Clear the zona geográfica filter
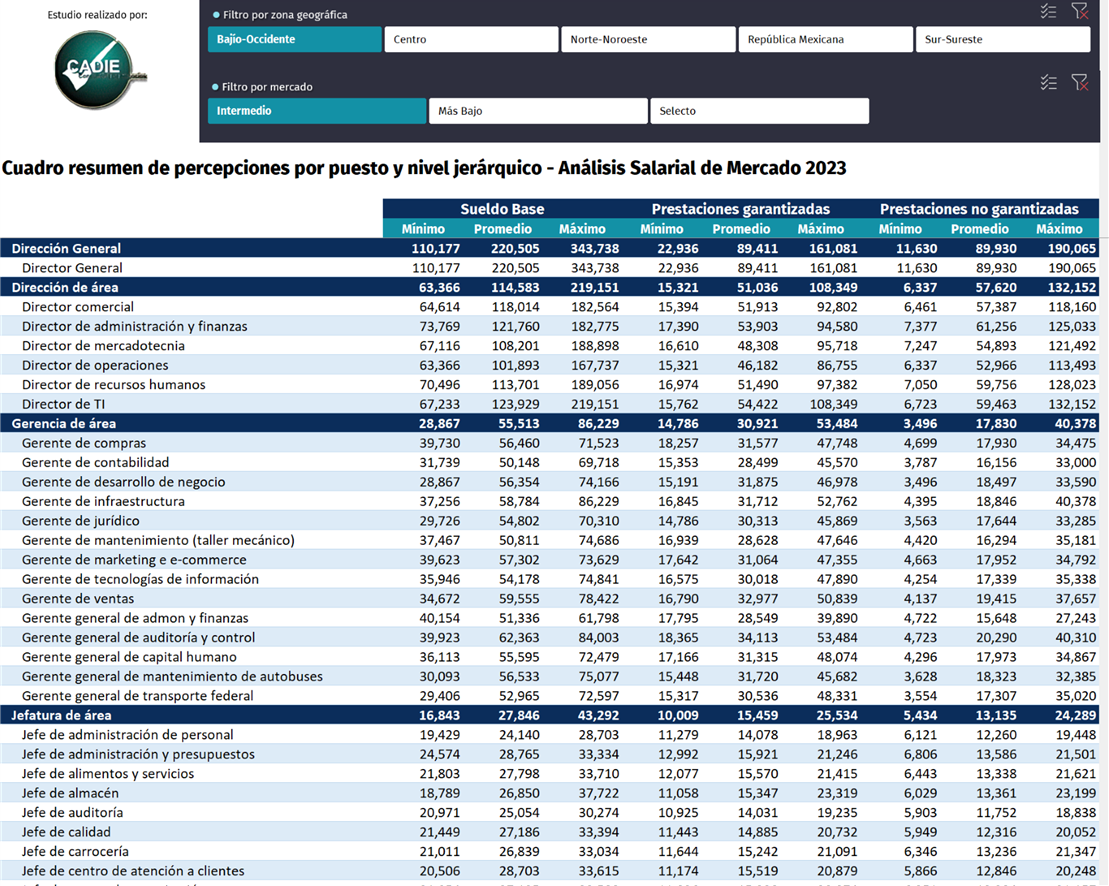Viewport: 1109px width, 886px height. (1079, 11)
